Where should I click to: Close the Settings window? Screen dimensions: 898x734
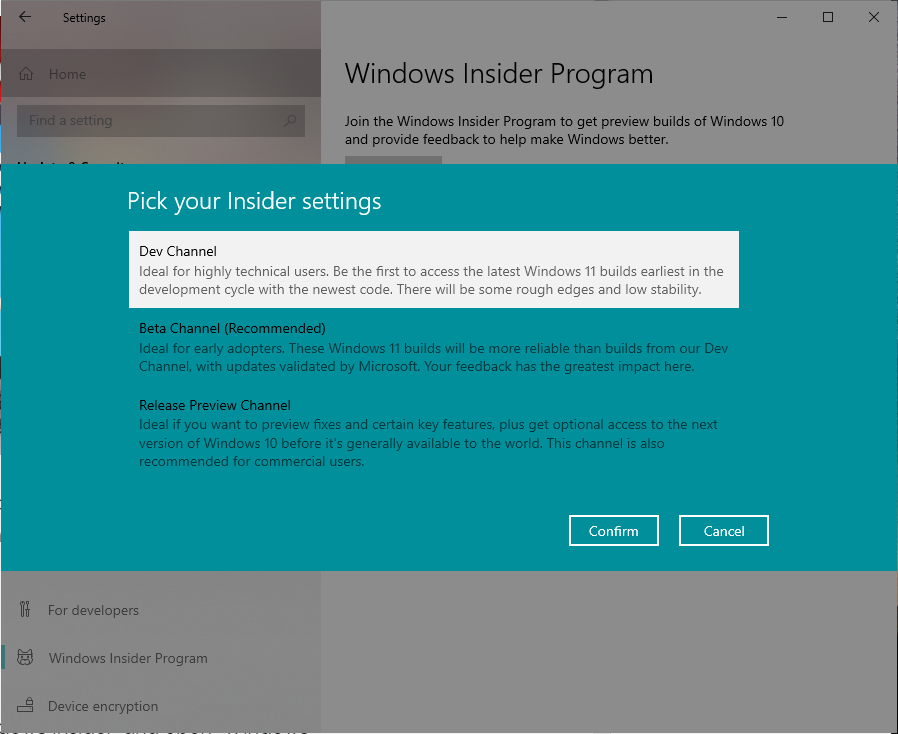873,17
